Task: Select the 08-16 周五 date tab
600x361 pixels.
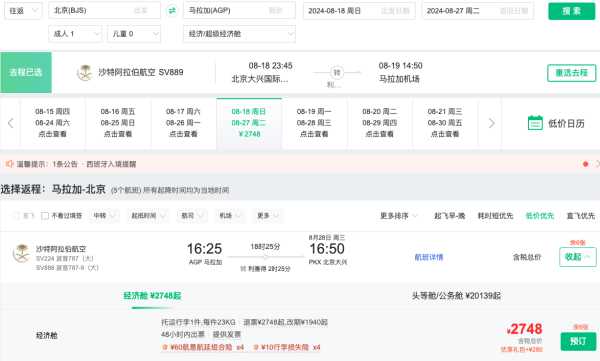Action: click(x=118, y=123)
